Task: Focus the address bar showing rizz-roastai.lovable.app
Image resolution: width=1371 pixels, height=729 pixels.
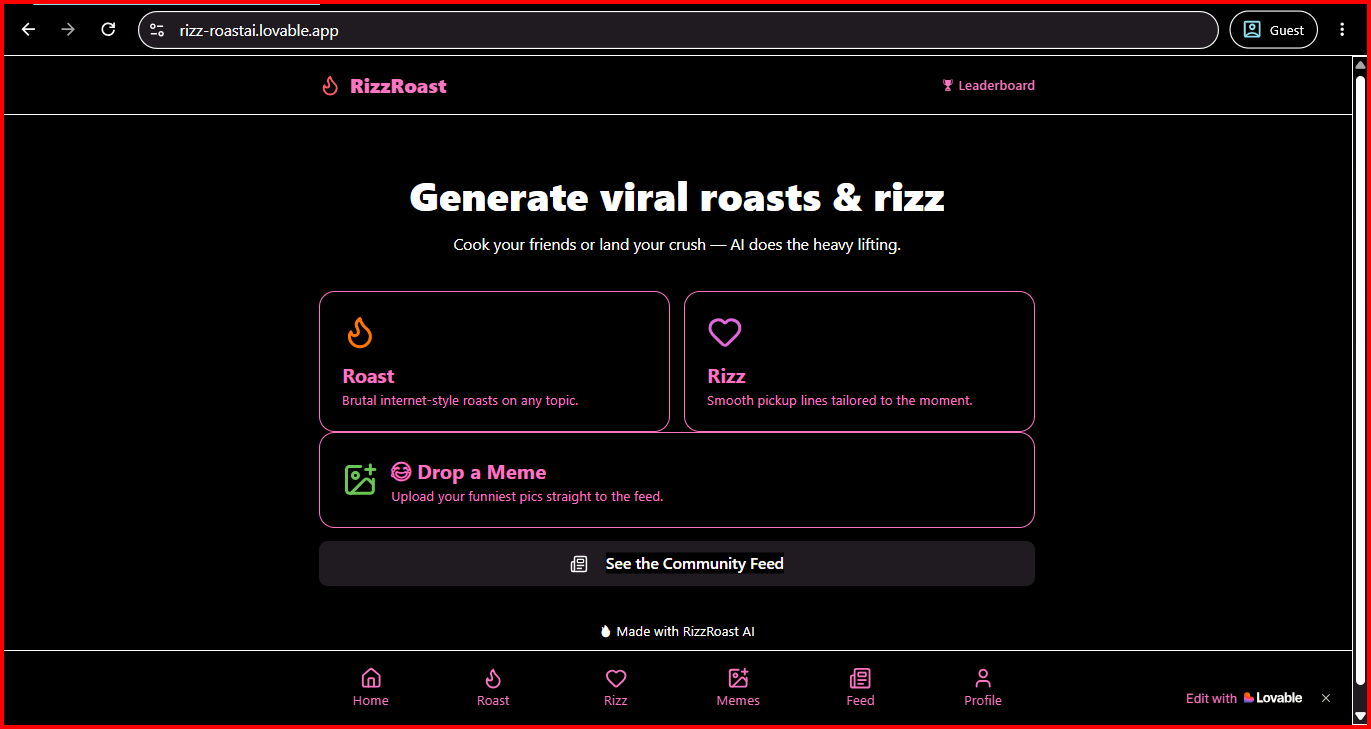Action: (x=678, y=30)
